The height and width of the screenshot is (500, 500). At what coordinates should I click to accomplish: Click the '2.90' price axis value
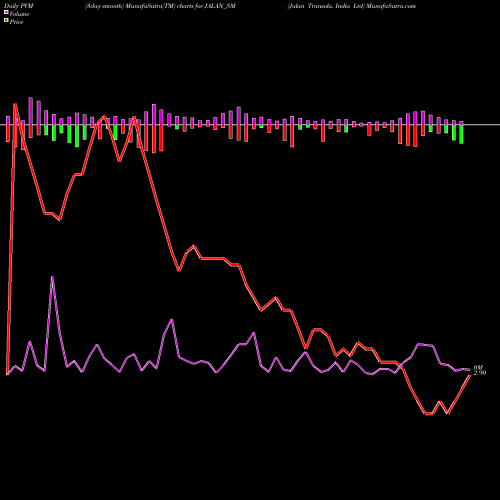click(480, 373)
